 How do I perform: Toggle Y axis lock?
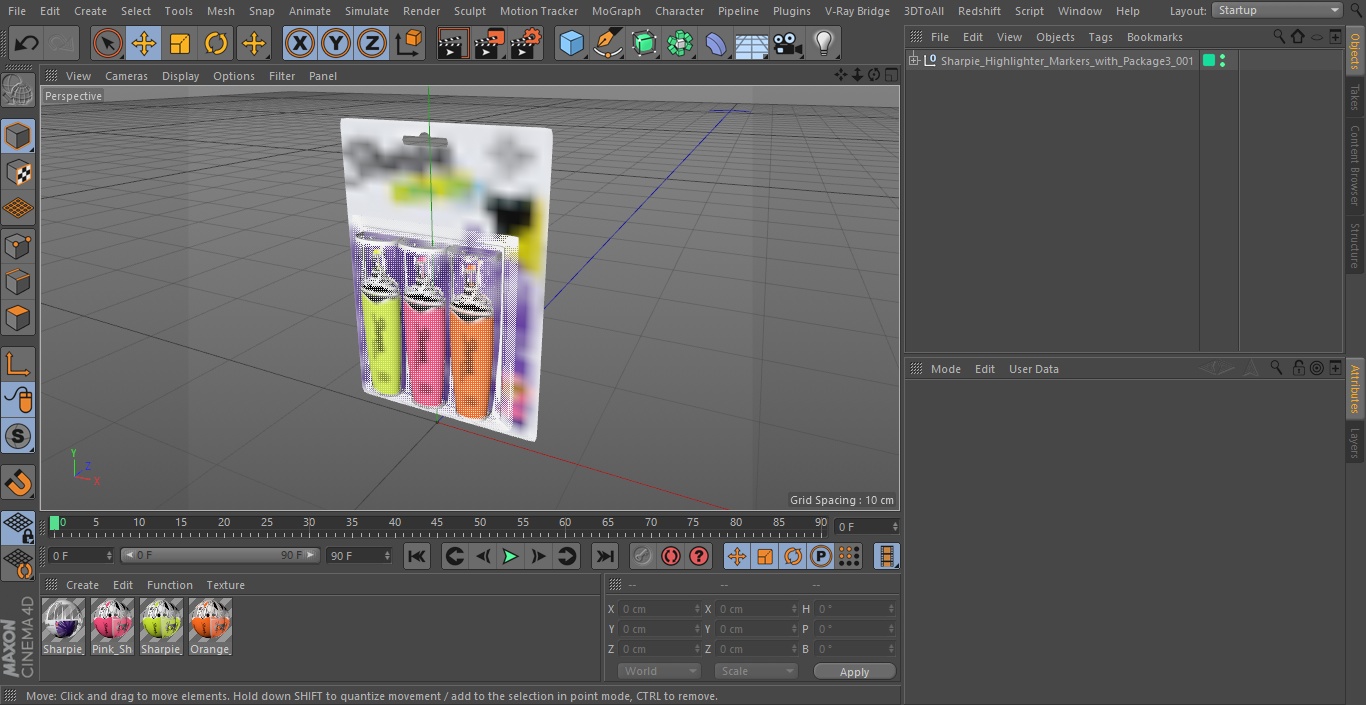coord(336,43)
